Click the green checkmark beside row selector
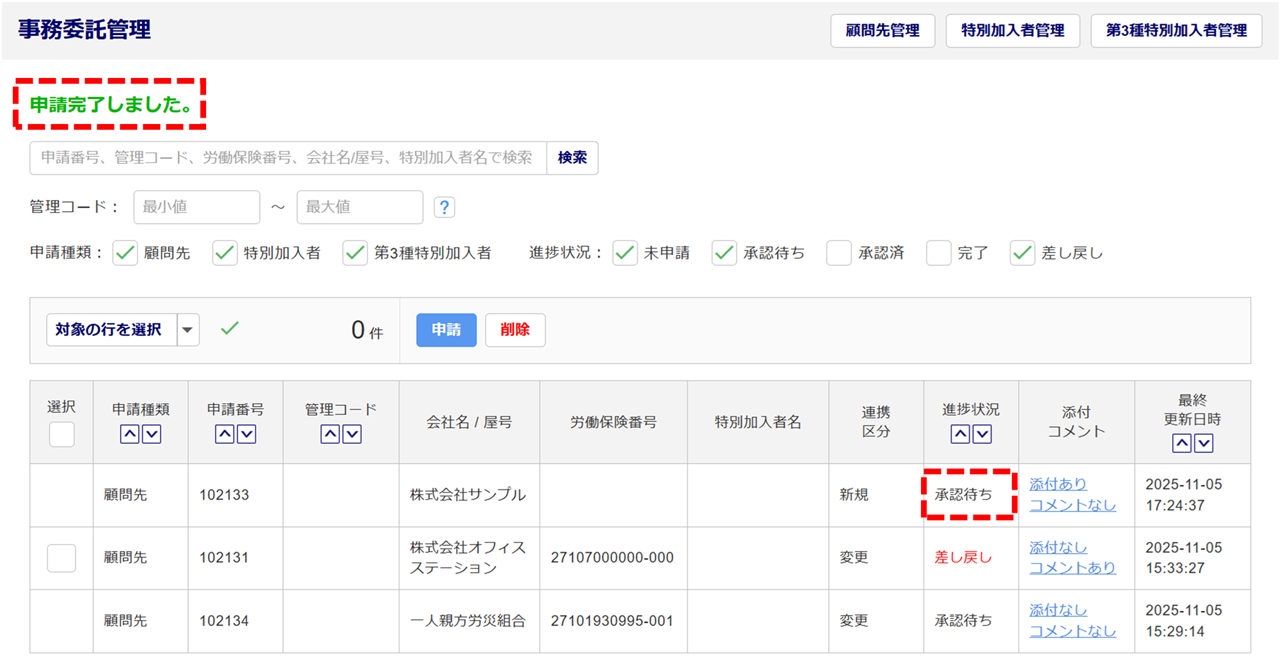1280x661 pixels. click(230, 329)
